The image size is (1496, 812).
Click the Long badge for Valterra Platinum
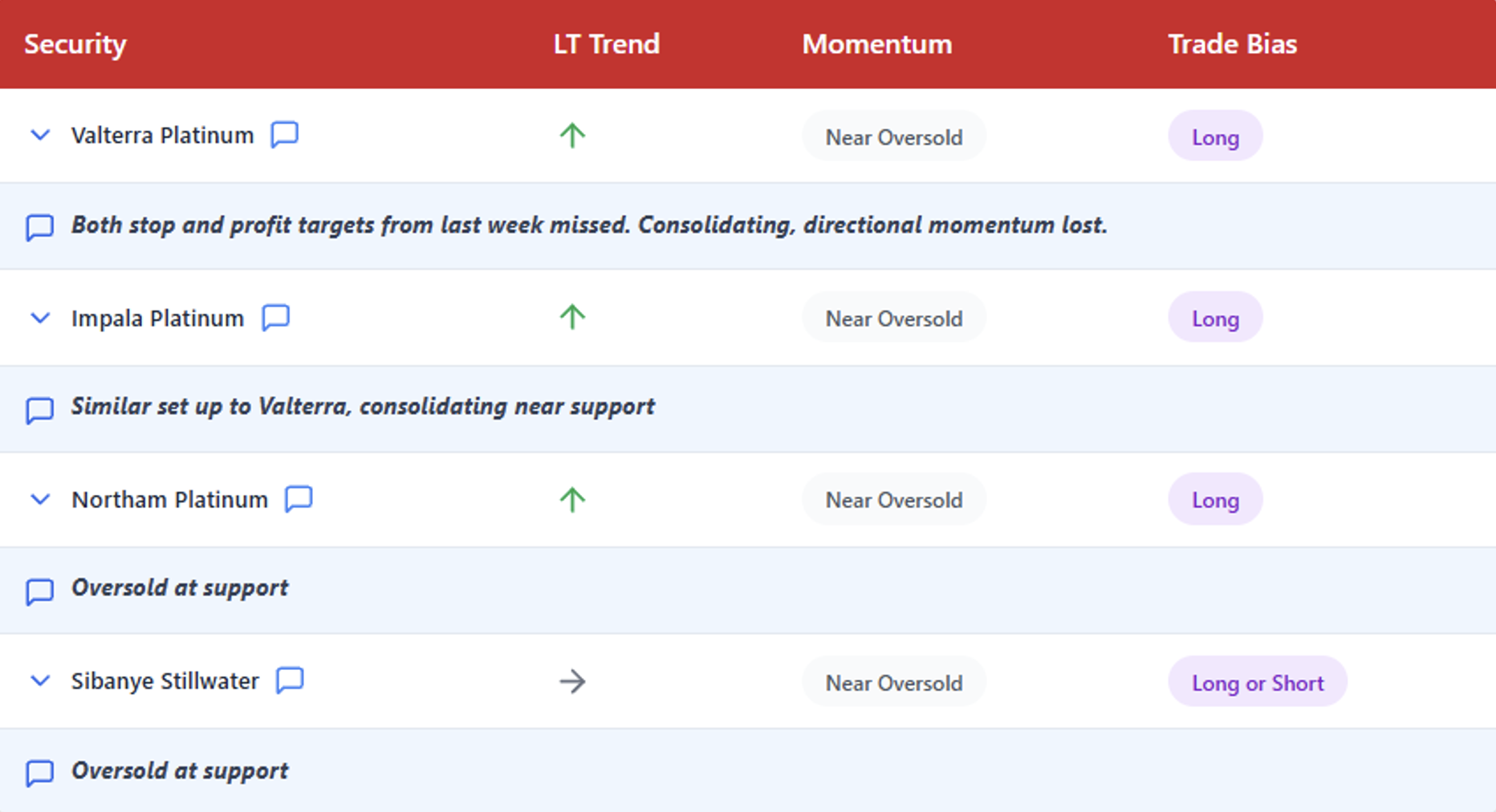coord(1215,136)
